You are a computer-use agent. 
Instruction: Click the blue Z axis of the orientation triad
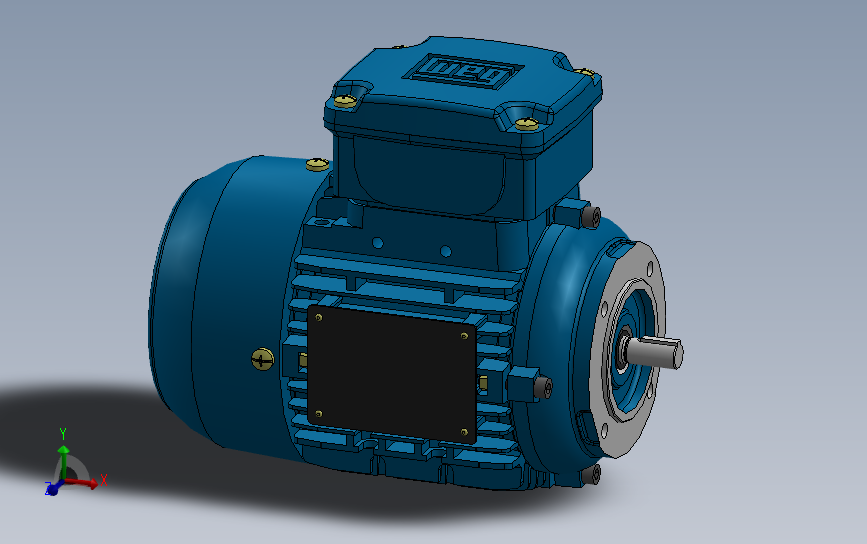53,488
